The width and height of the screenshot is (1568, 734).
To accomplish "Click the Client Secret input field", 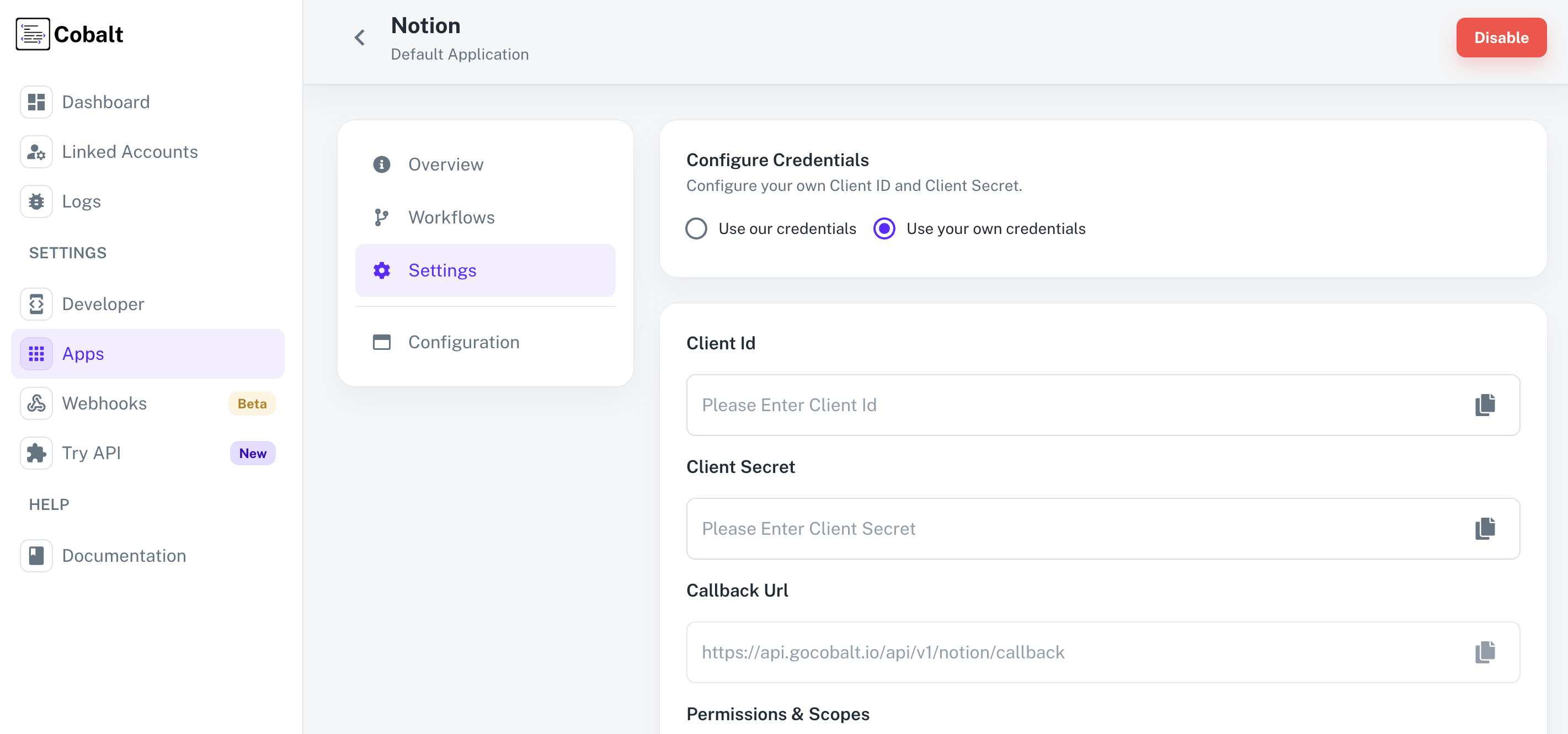I will point(1035,529).
